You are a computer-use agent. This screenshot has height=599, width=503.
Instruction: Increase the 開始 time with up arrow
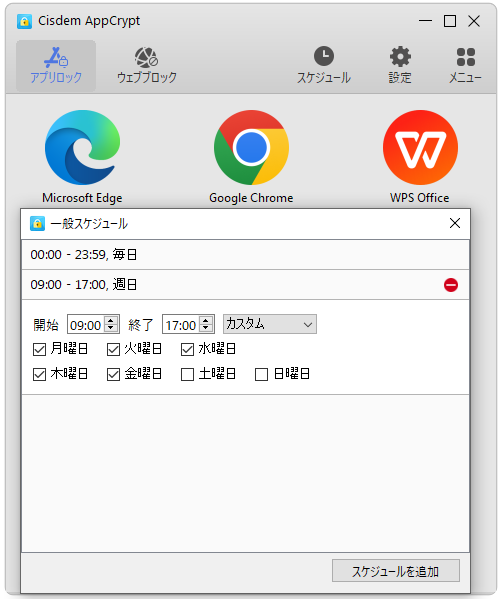click(111, 321)
